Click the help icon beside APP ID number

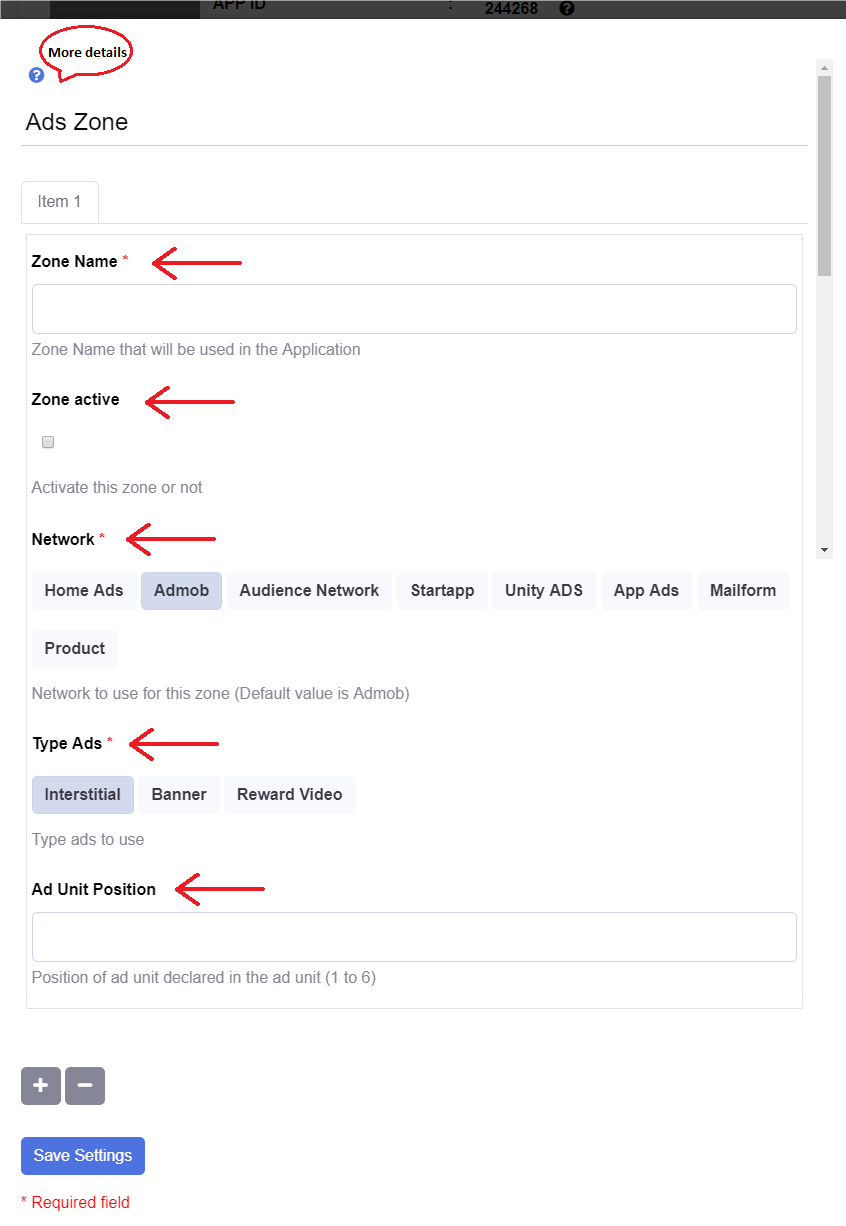pyautogui.click(x=567, y=8)
